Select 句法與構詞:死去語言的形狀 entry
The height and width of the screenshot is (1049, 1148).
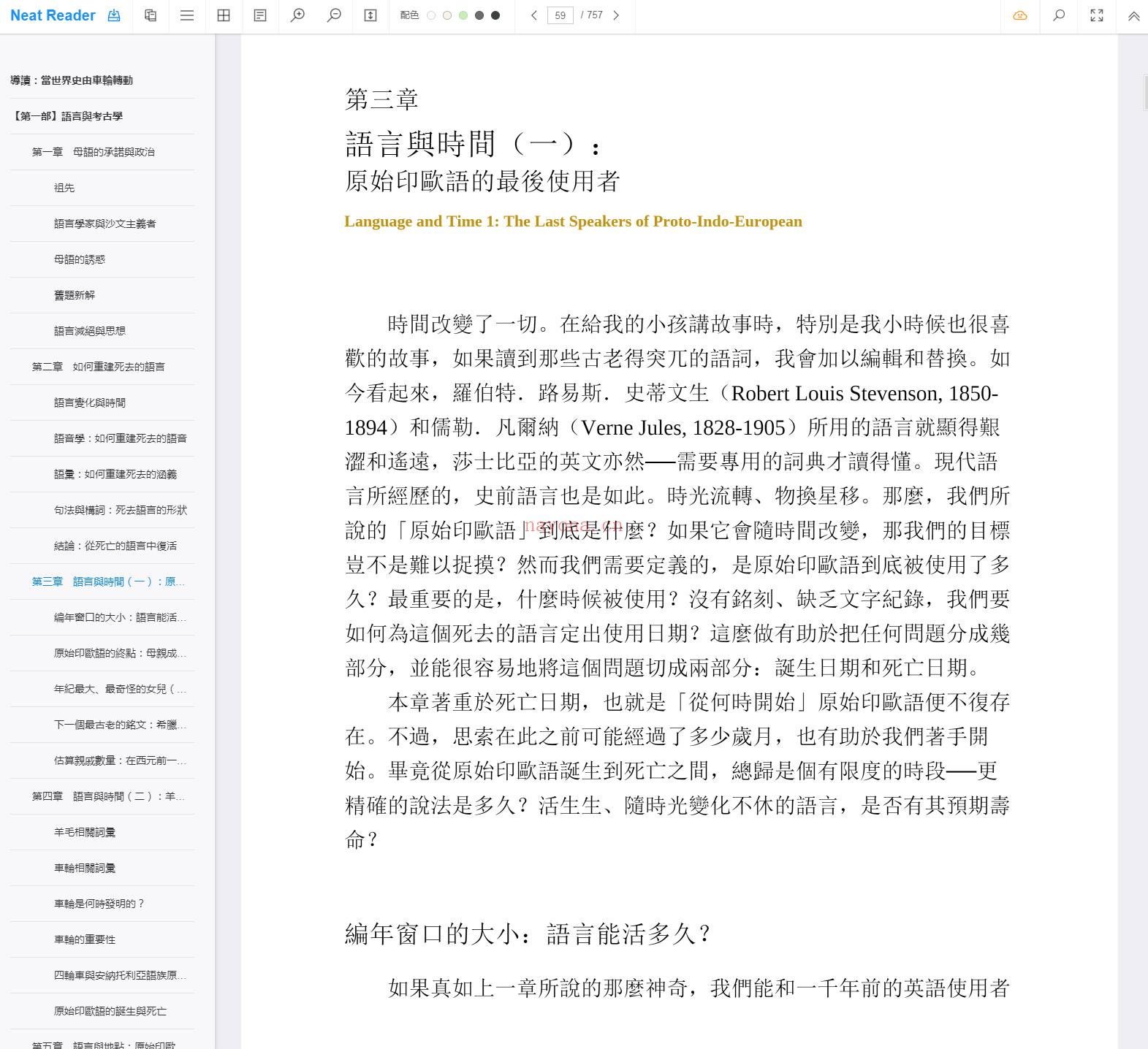121,510
